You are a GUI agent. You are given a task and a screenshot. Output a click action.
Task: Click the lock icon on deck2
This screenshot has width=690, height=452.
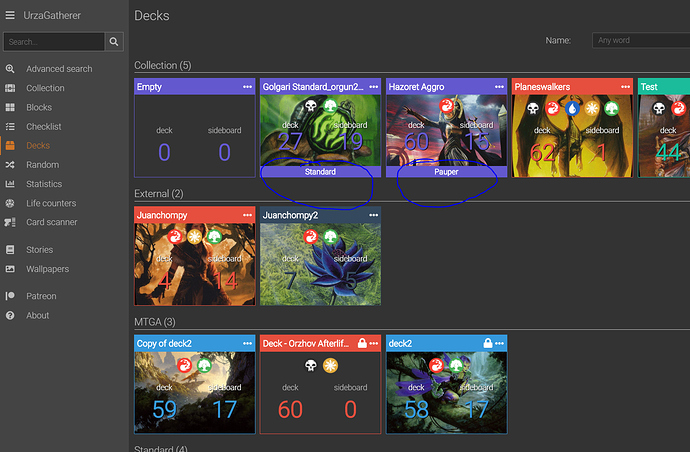coord(488,343)
